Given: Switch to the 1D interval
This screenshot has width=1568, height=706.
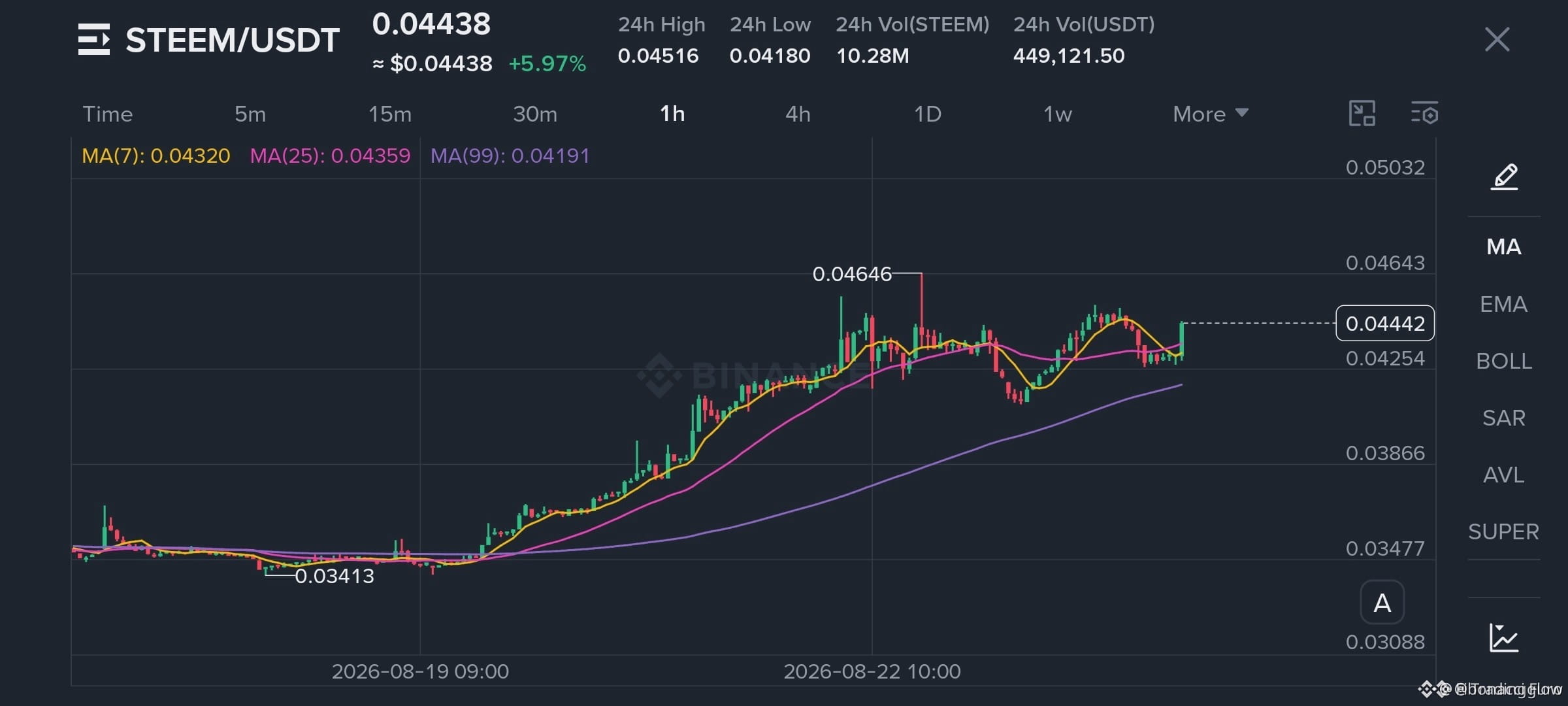Looking at the screenshot, I should pyautogui.click(x=927, y=114).
